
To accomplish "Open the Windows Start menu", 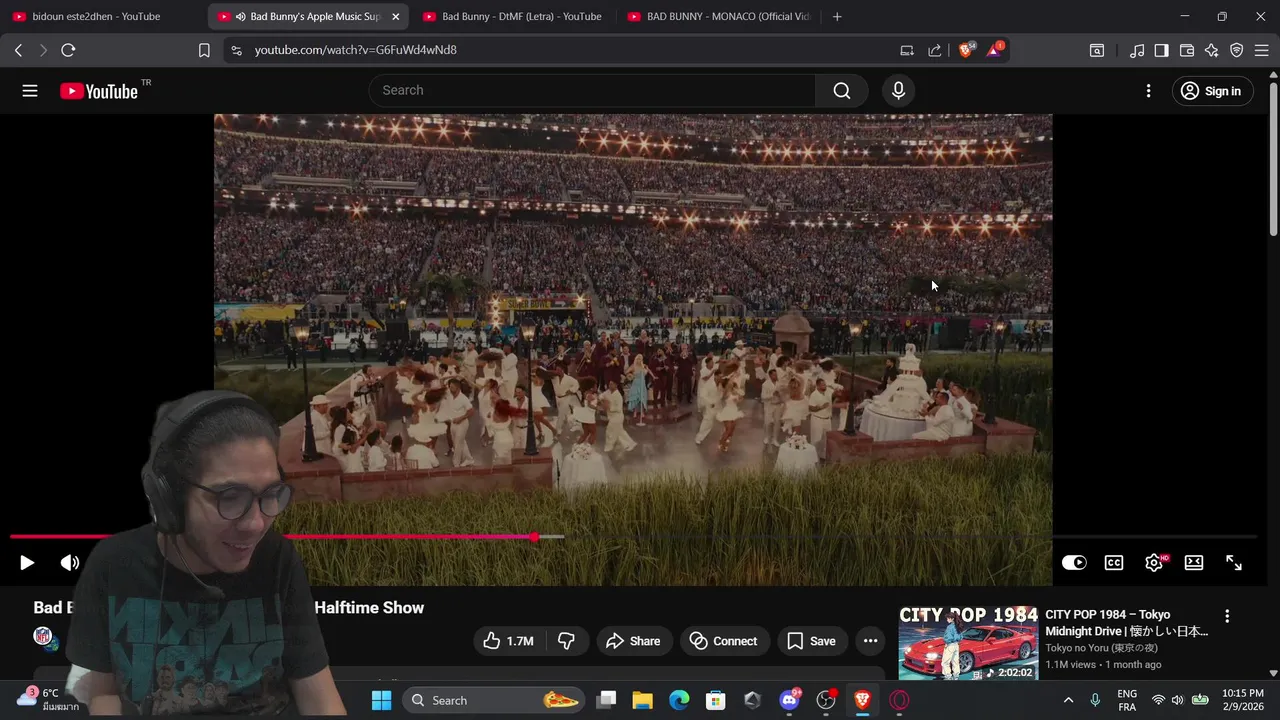I will tap(382, 700).
